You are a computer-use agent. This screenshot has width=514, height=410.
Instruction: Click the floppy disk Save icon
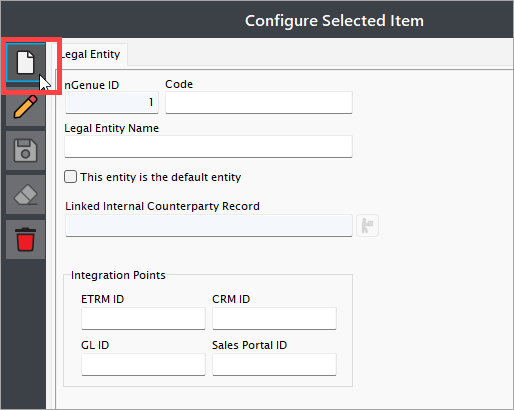point(26,151)
